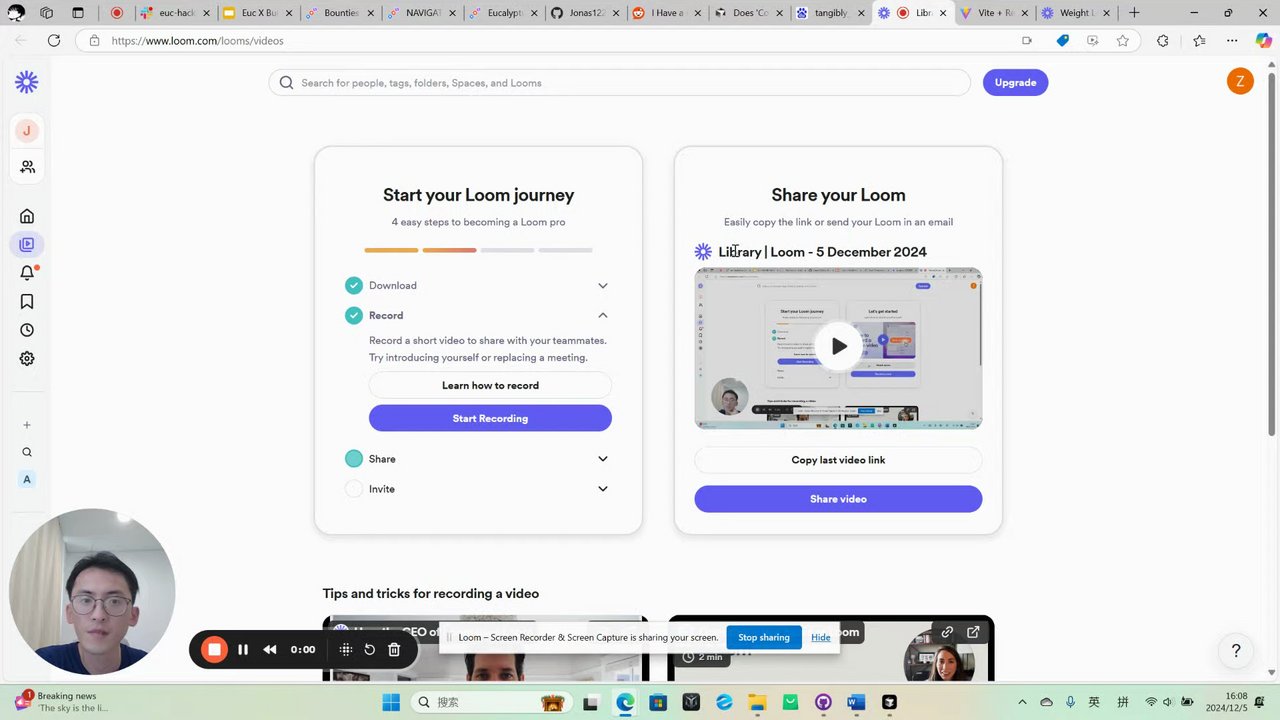The height and width of the screenshot is (720, 1280).
Task: Click Copy last video link
Action: tap(838, 460)
